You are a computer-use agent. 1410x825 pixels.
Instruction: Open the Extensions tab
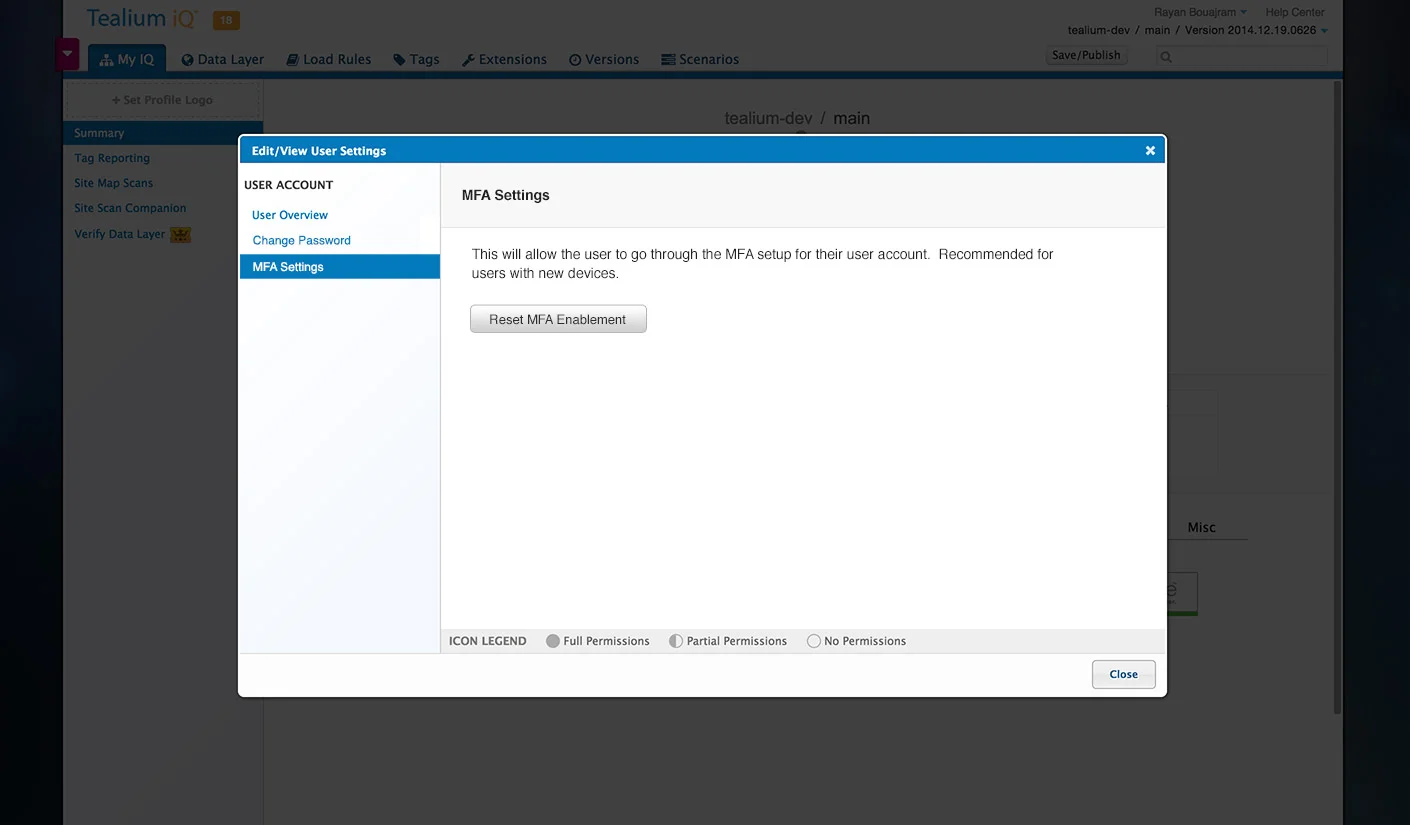click(504, 59)
